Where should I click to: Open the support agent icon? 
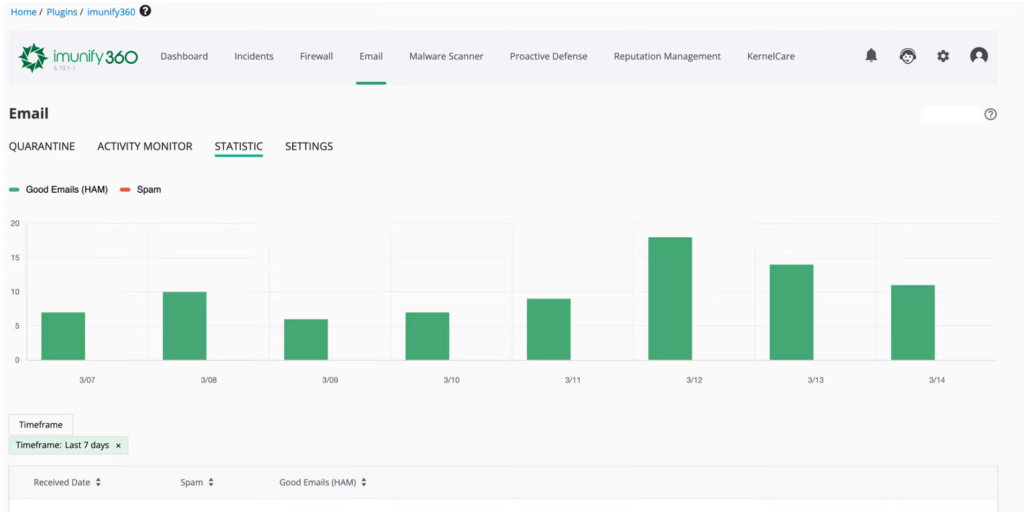[907, 56]
